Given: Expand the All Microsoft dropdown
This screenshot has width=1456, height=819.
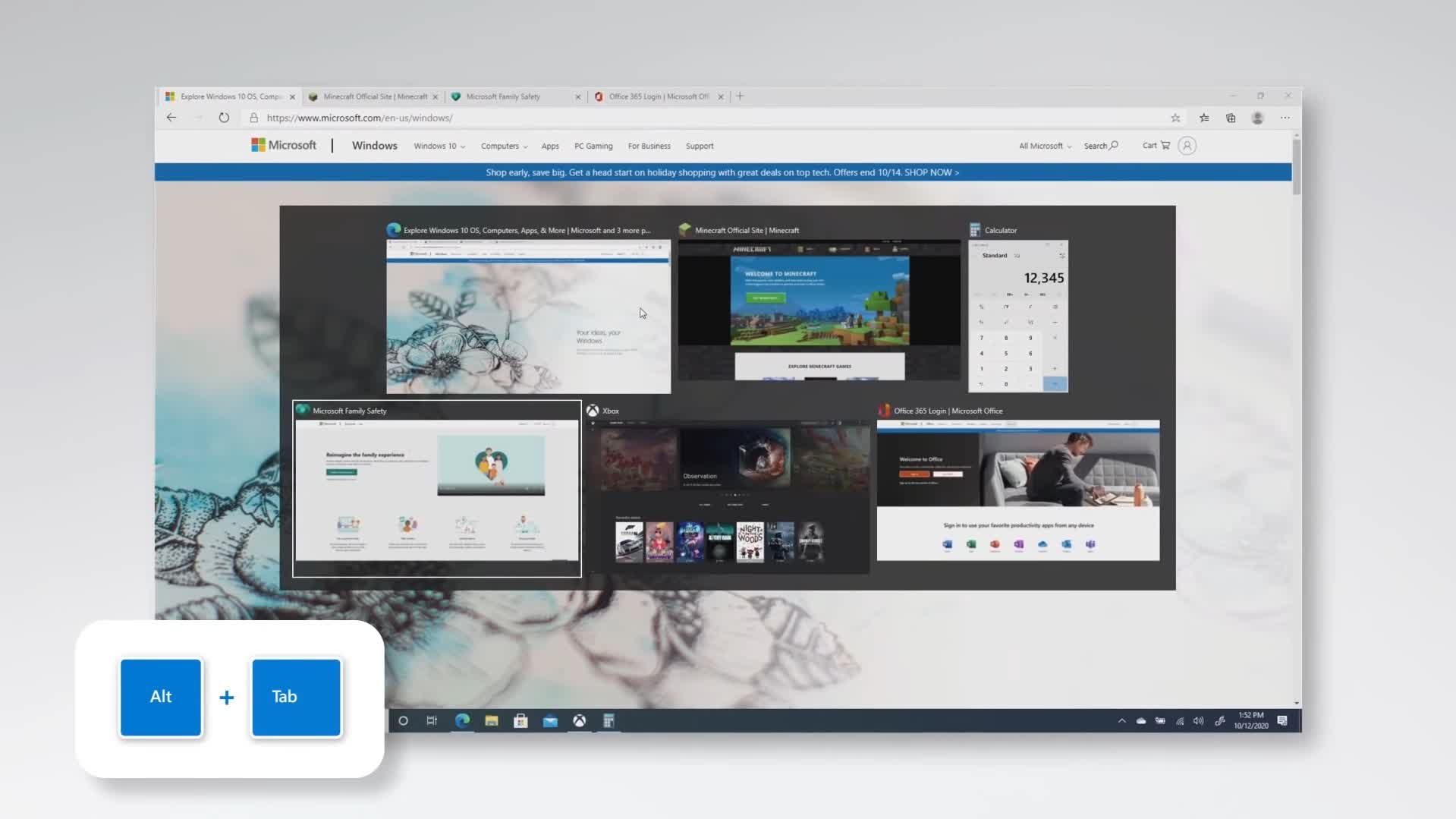Looking at the screenshot, I should point(1045,146).
